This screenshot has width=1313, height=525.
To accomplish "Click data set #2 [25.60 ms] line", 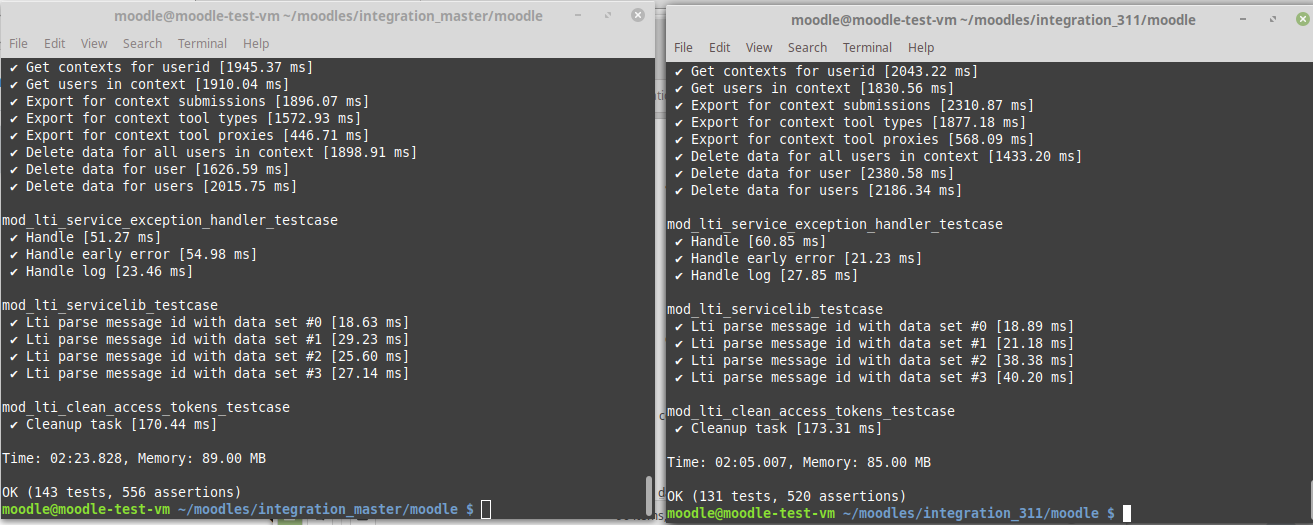I will point(209,356).
